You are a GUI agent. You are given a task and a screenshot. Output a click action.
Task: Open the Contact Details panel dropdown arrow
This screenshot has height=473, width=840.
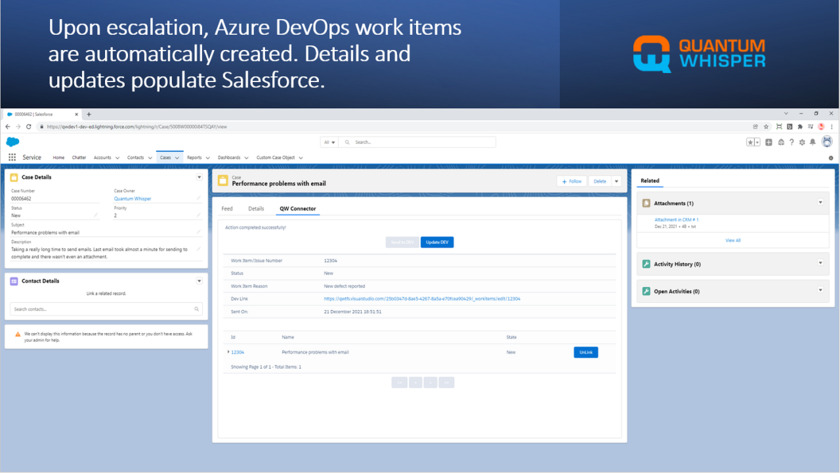pos(199,281)
